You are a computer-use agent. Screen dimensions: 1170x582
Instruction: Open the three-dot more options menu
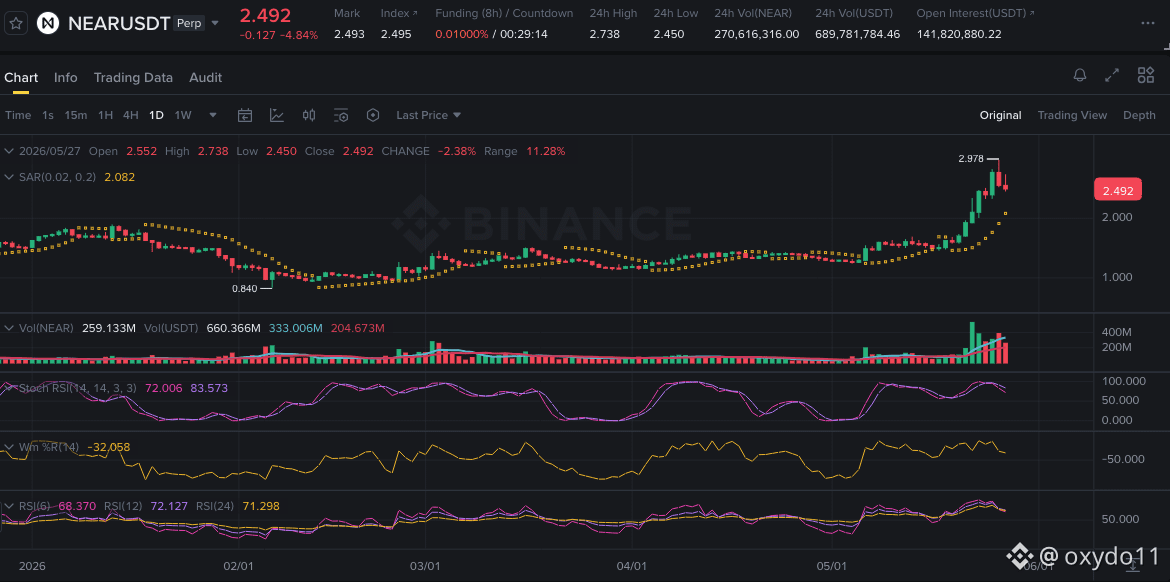(1148, 23)
